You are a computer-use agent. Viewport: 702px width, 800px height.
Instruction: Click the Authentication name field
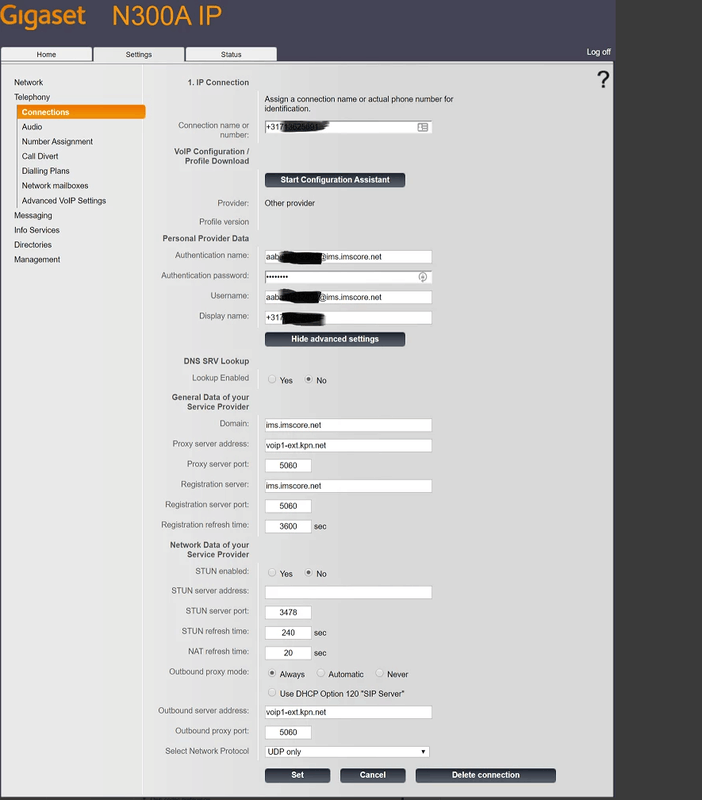tap(348, 257)
